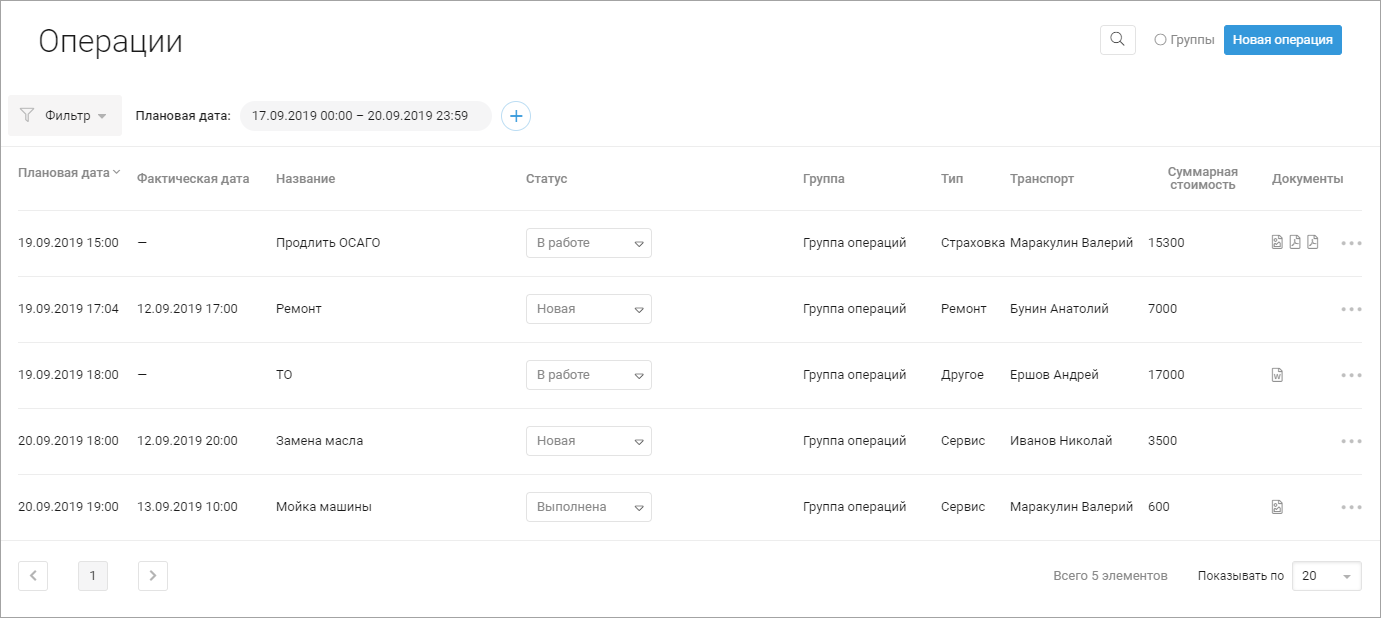Open the Показывать по page size dropdown
The height and width of the screenshot is (618, 1381).
tap(1327, 576)
